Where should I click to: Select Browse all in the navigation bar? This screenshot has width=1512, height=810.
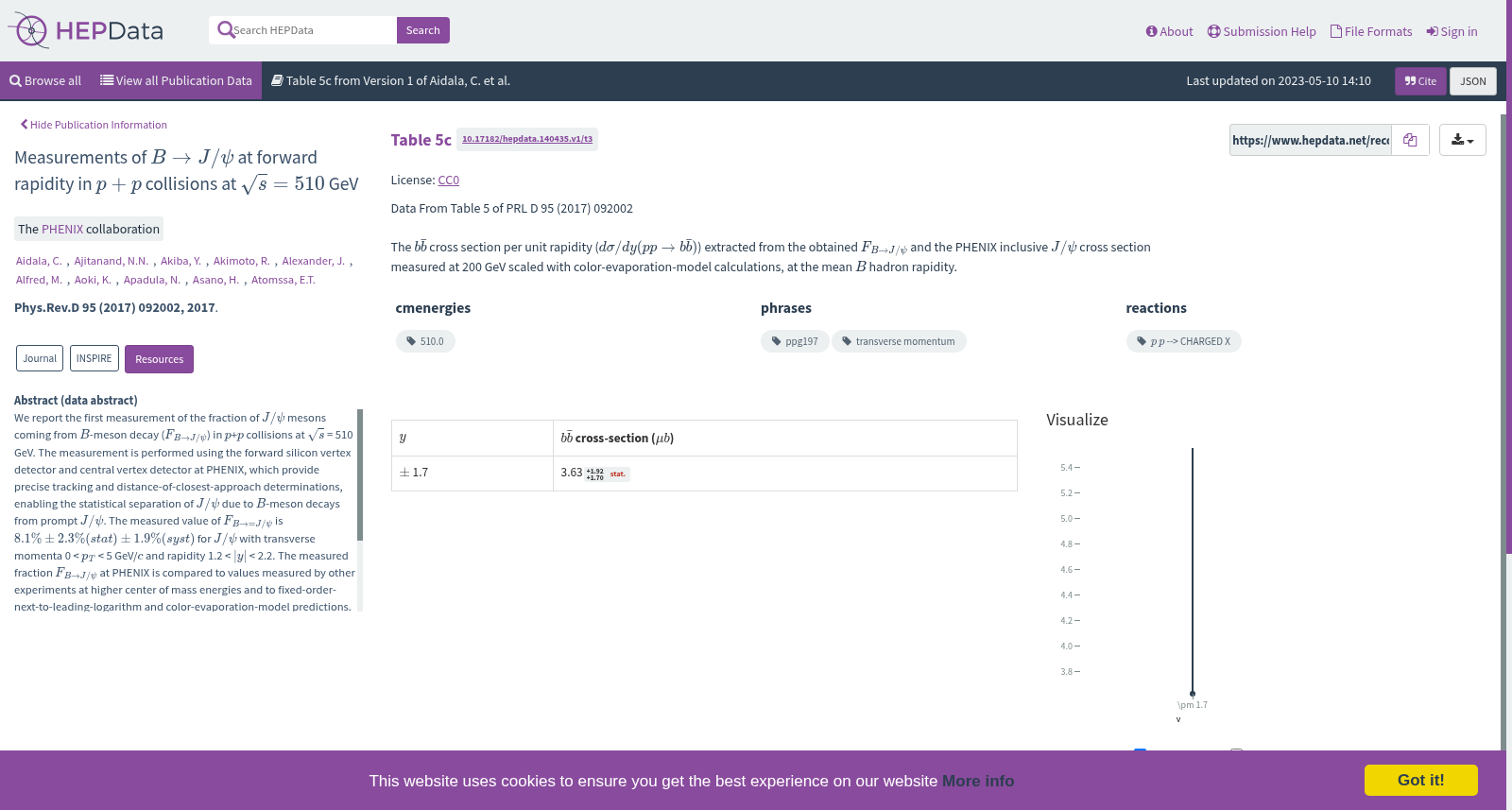[x=45, y=81]
